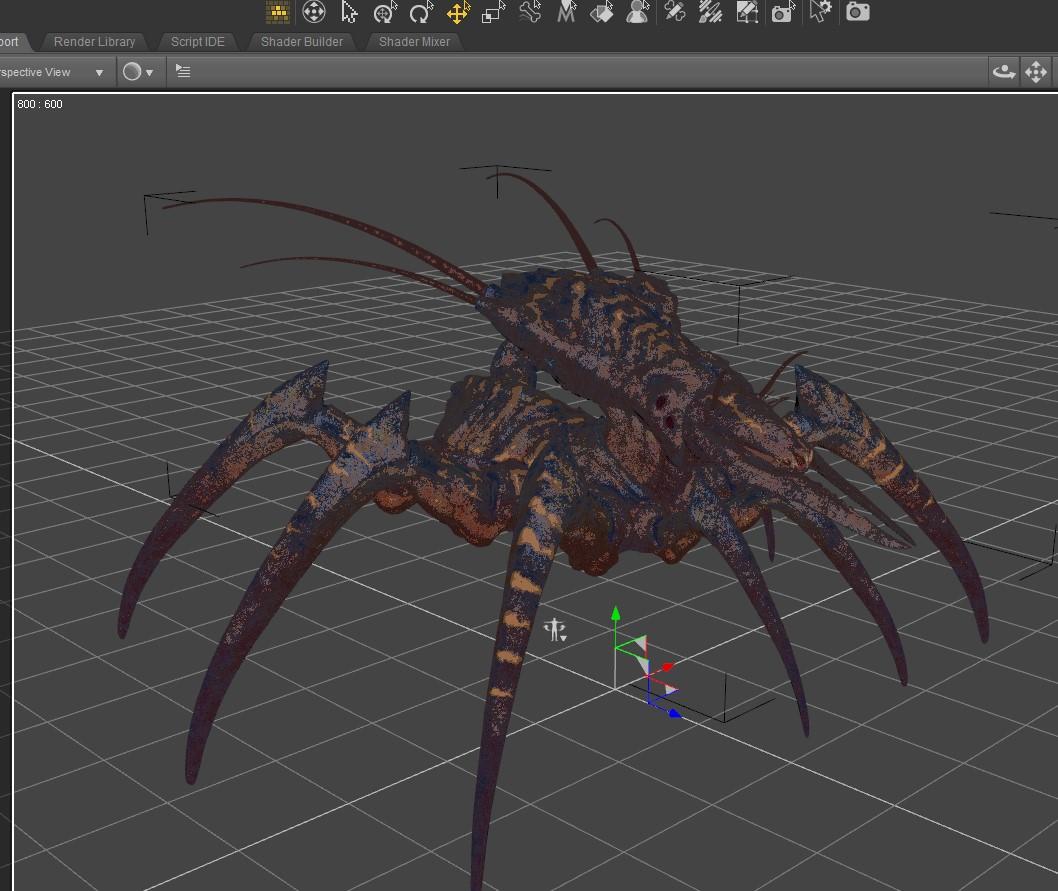Switch to the Script IDE tab
This screenshot has height=891, width=1058.
coord(198,42)
